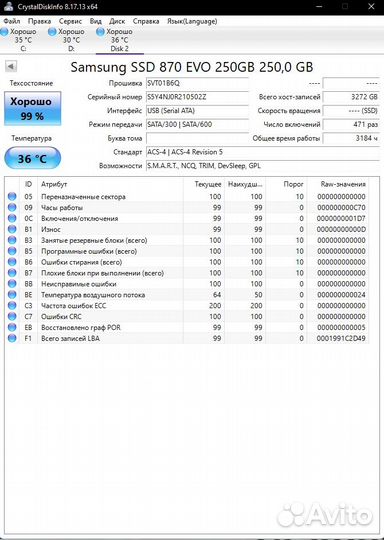Select drive C: at 35 °C
384x540 pixels.
23,40
